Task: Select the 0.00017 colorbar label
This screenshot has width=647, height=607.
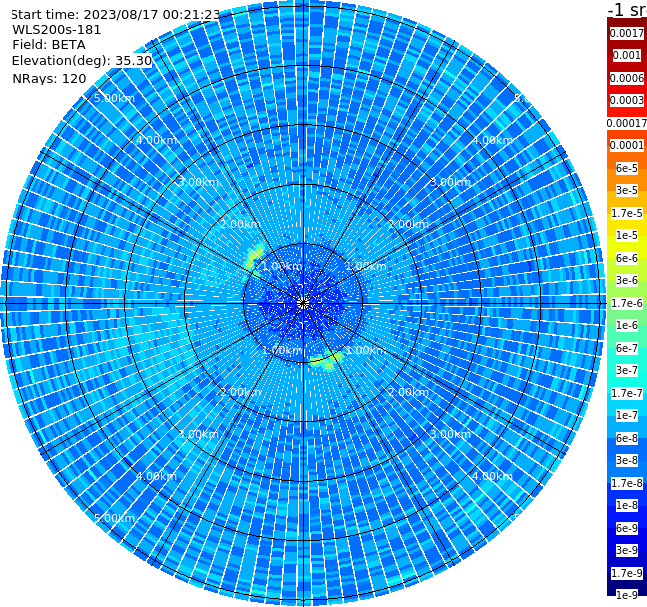Action: point(627,123)
